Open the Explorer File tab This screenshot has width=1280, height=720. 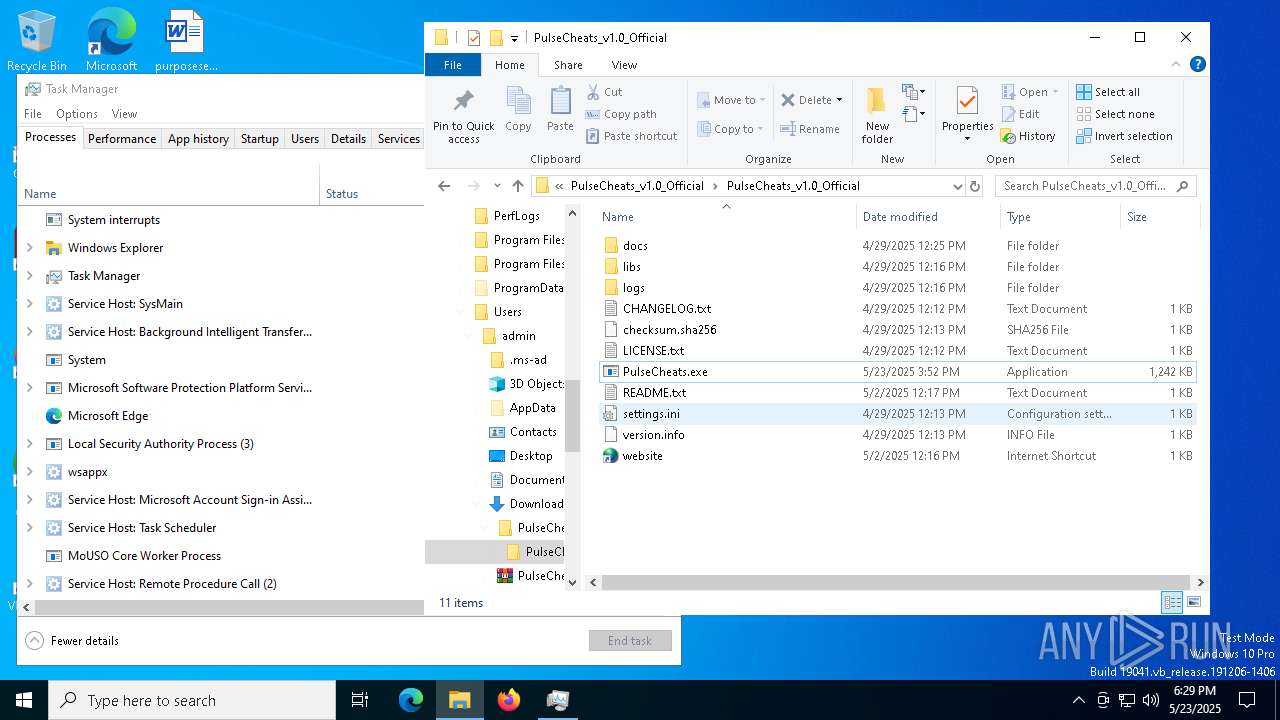coord(453,65)
